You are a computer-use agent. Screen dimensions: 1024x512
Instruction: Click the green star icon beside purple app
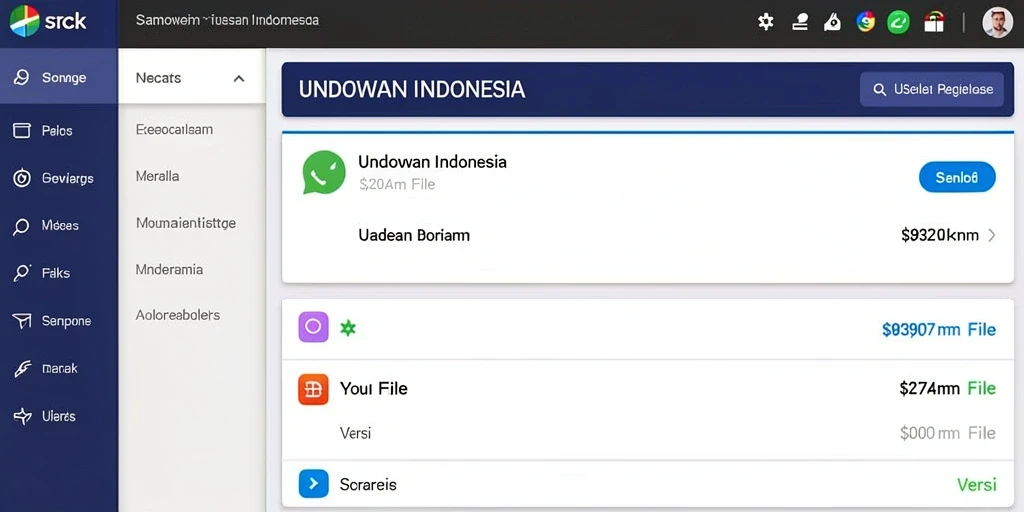[348, 328]
